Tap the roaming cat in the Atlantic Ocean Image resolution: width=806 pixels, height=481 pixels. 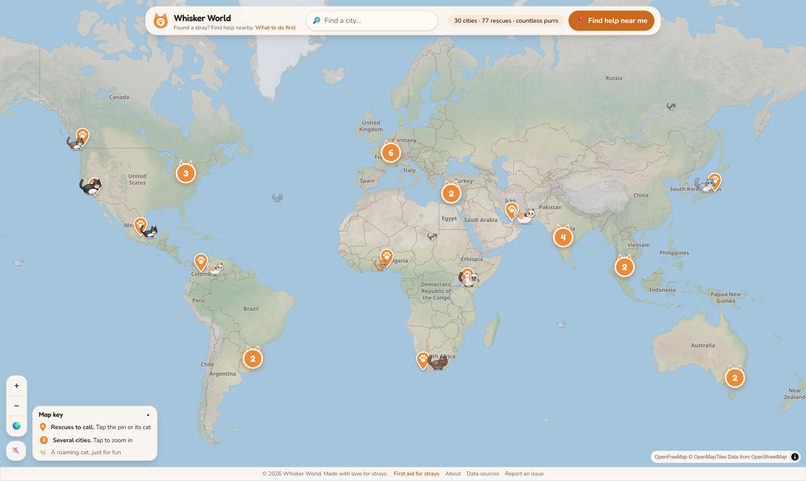[x=278, y=197]
